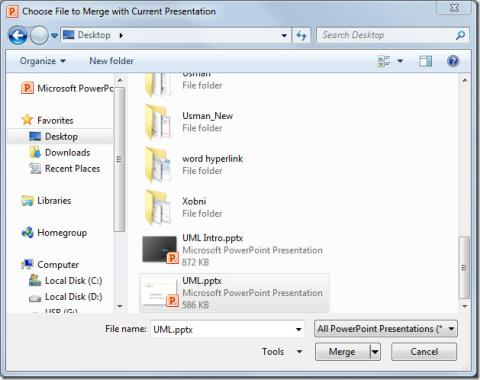Image resolution: width=480 pixels, height=380 pixels.
Task: Close the Choose File to Merge dialog
Action: [x=454, y=8]
